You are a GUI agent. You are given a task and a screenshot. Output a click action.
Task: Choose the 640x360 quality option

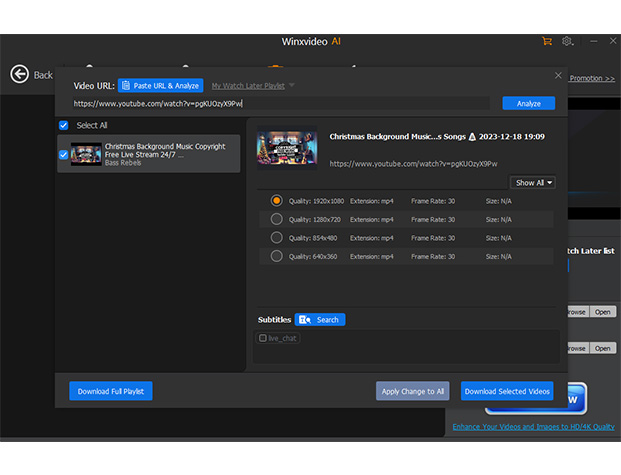[x=277, y=256]
